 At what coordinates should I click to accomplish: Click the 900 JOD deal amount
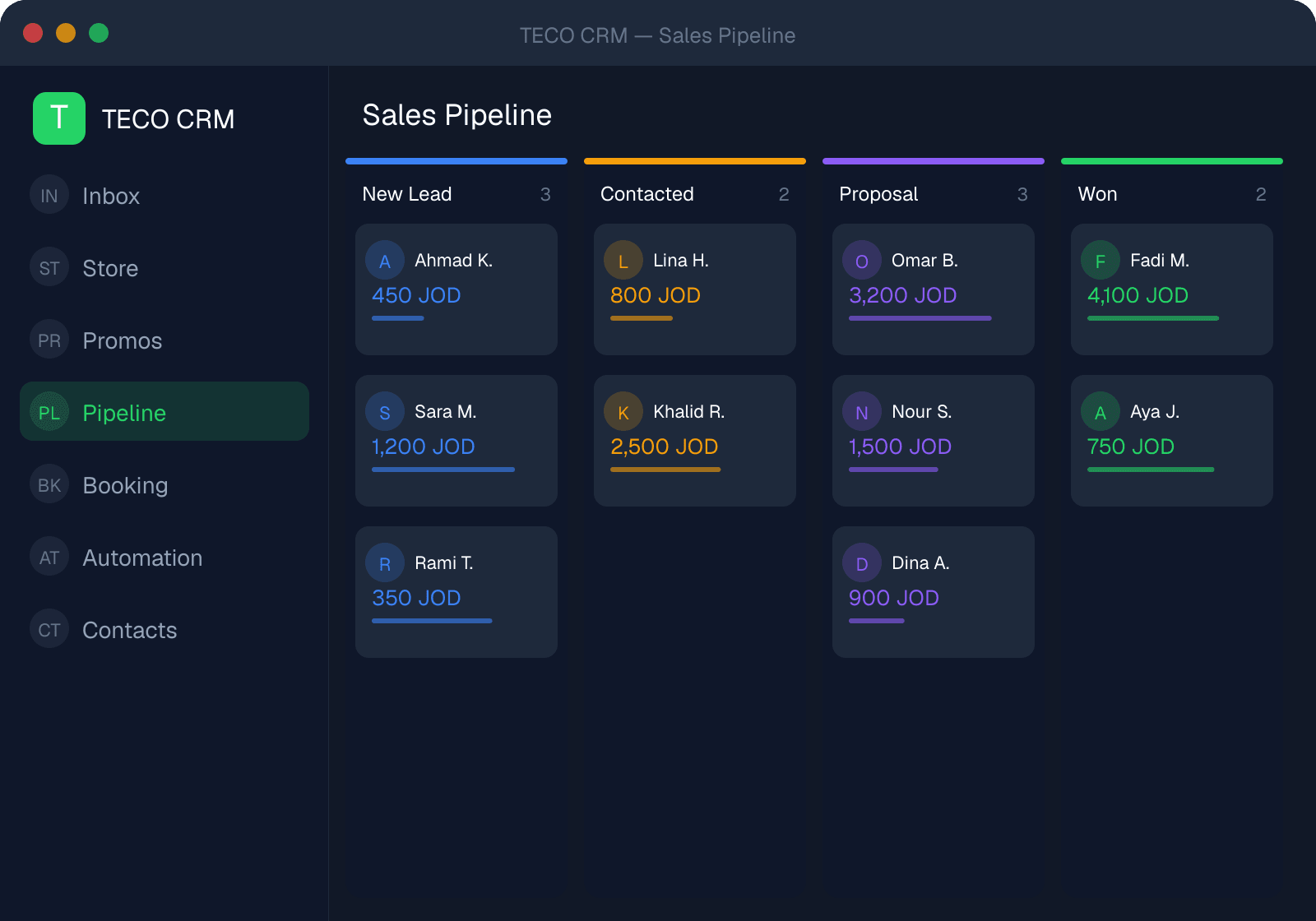(x=894, y=598)
